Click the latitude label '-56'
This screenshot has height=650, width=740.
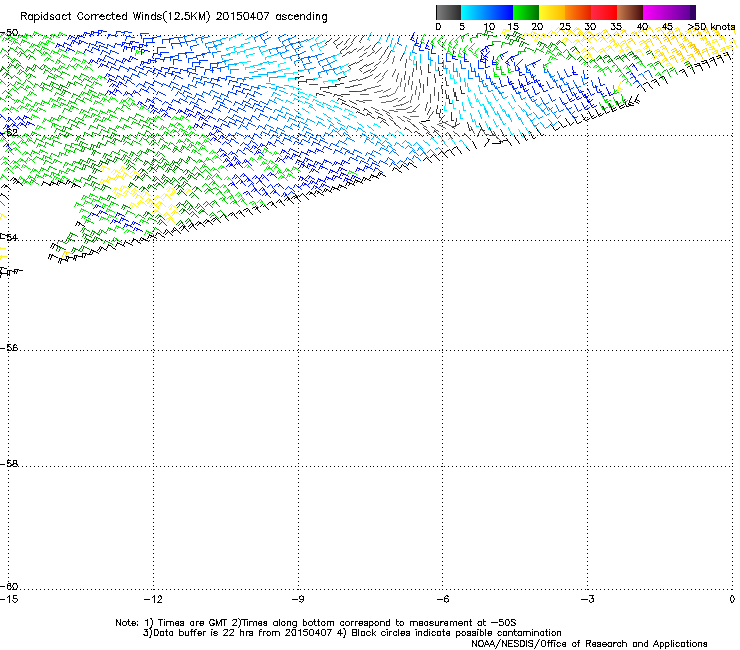(x=9, y=348)
